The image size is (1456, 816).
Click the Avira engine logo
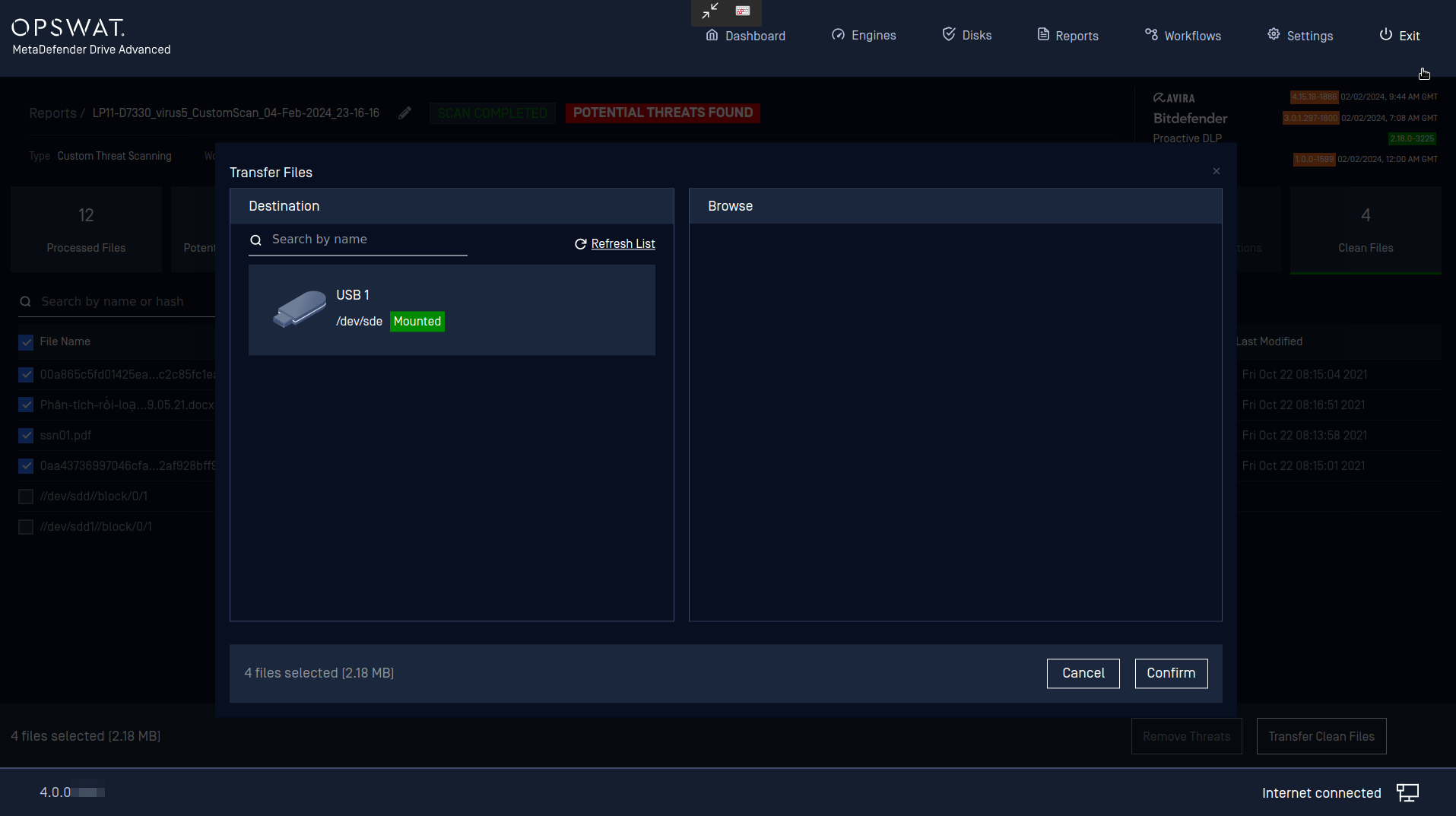point(1174,98)
